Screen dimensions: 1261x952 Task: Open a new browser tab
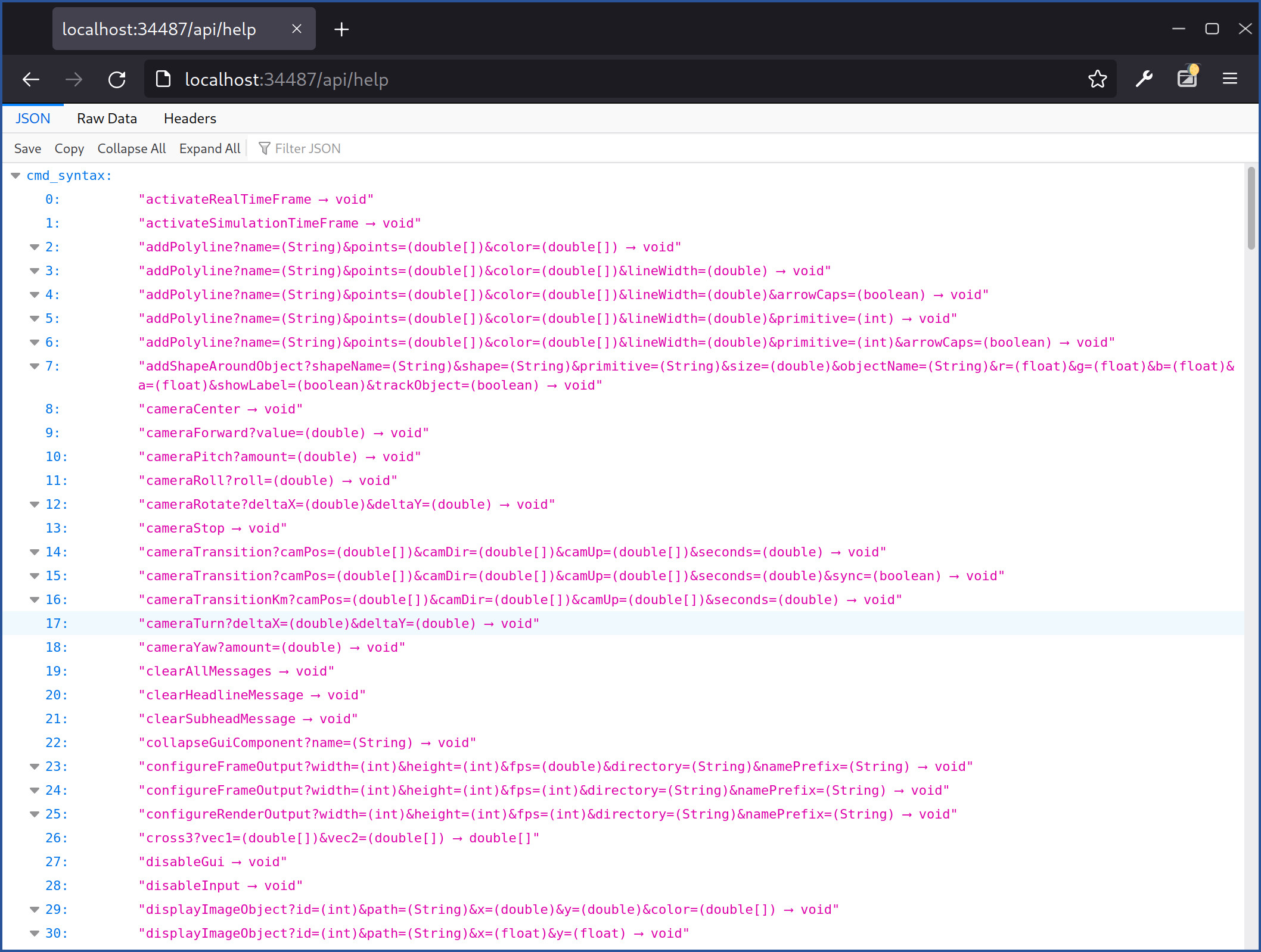pyautogui.click(x=341, y=29)
